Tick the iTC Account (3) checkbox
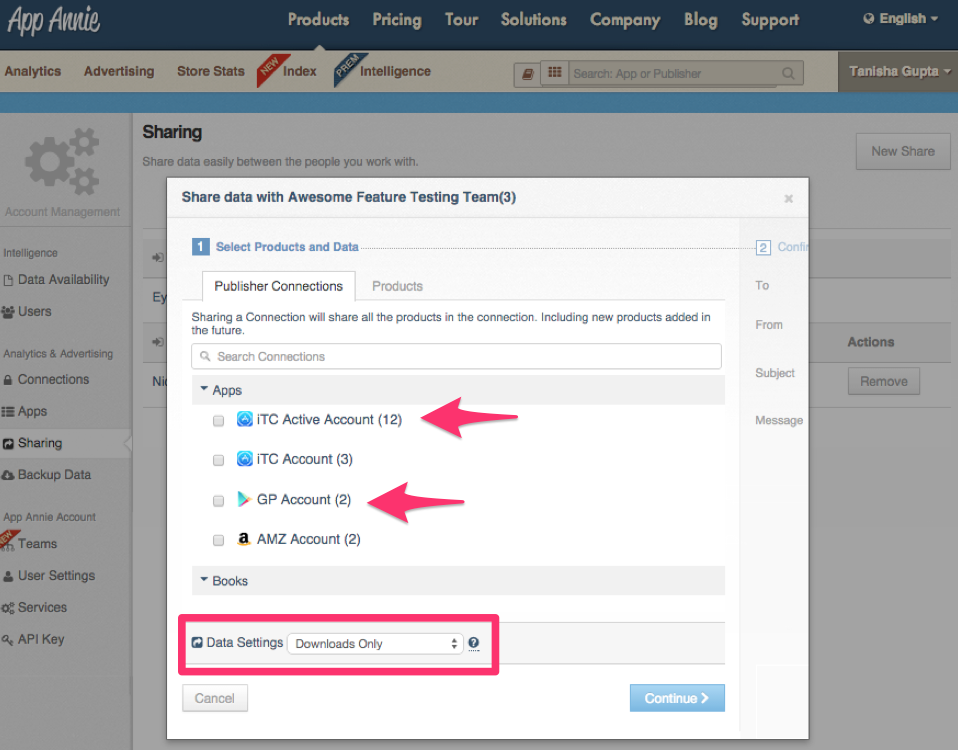 (218, 460)
